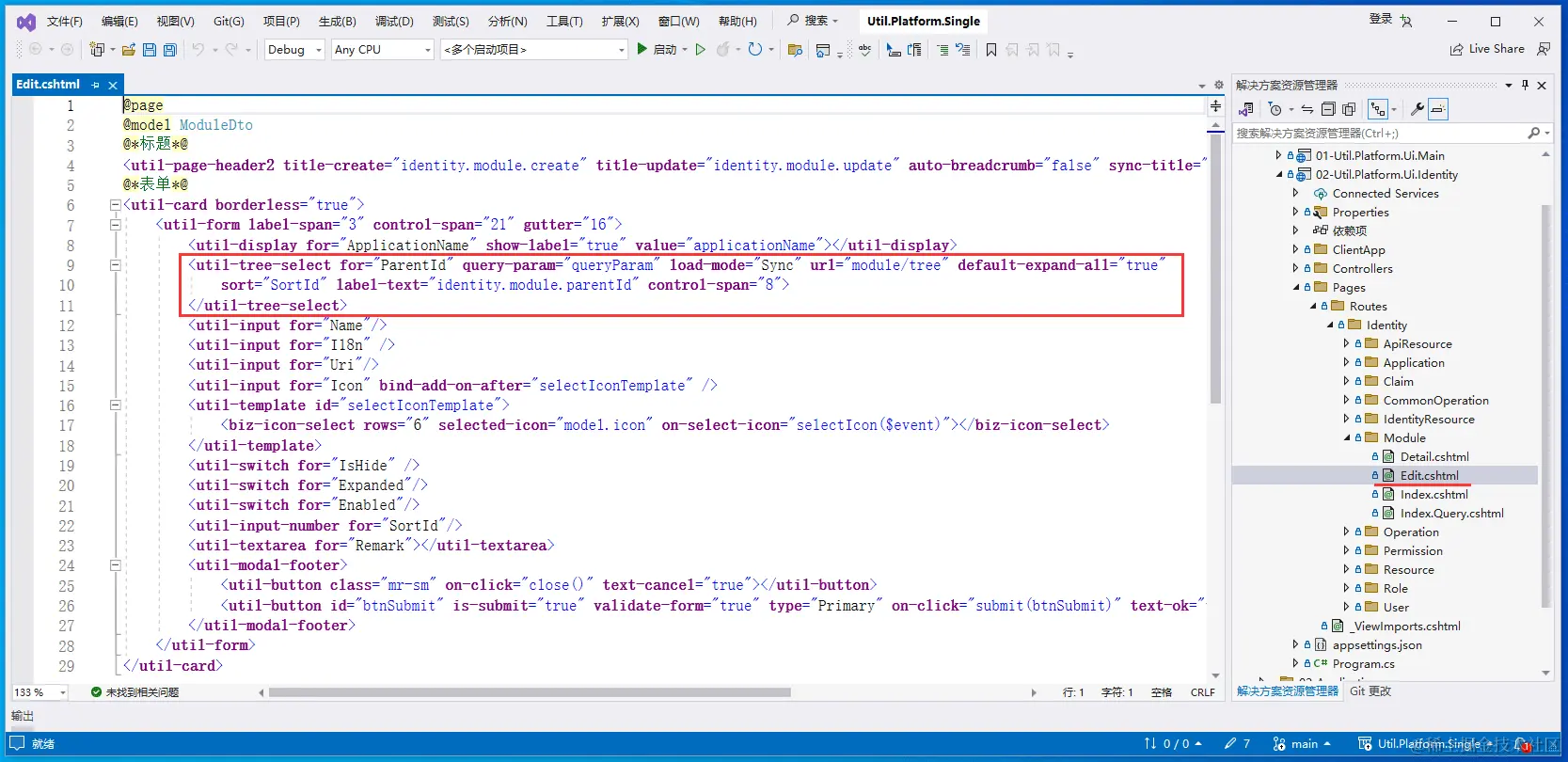Pin the Edit.cshtml tab
Image resolution: width=1568 pixels, height=762 pixels.
click(x=95, y=85)
